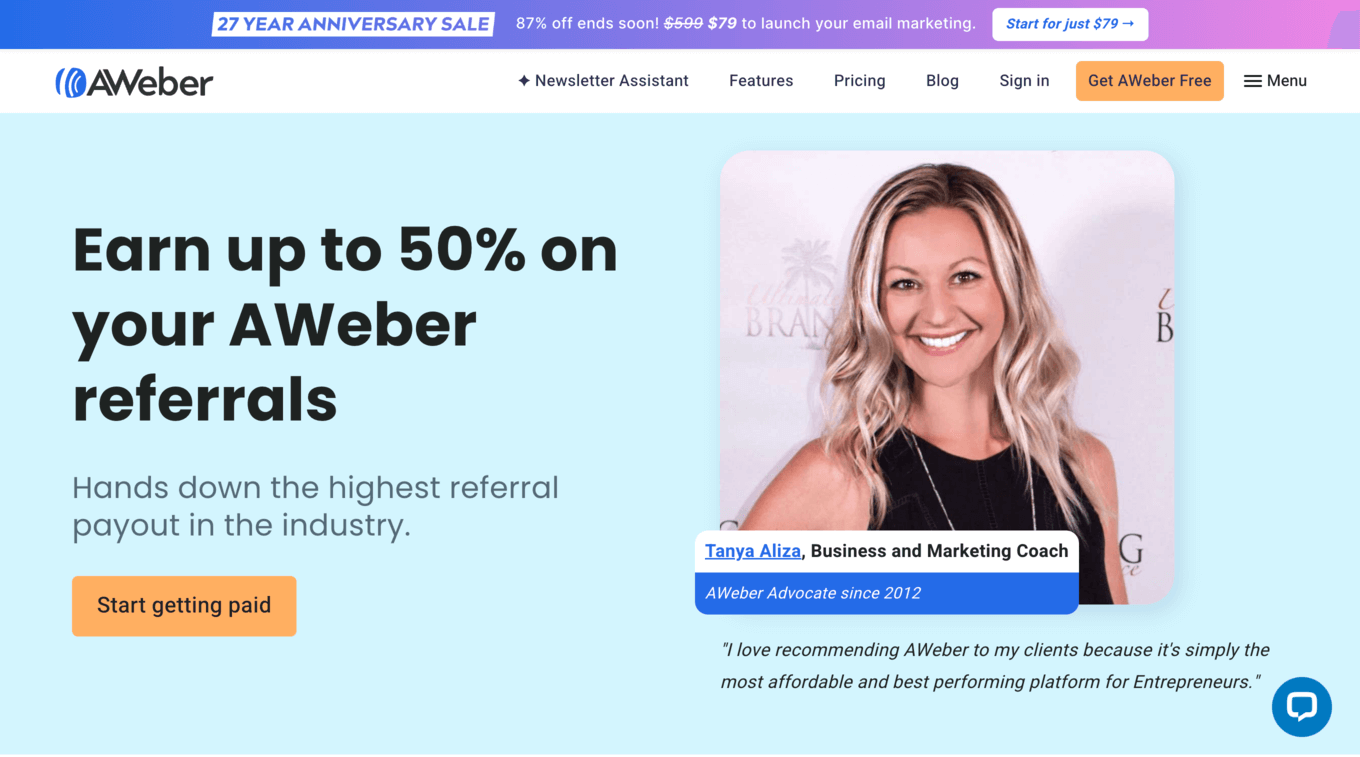Image resolution: width=1360 pixels, height=757 pixels.
Task: Click the sparkle icon beside Newsletter Assistant
Action: [524, 81]
